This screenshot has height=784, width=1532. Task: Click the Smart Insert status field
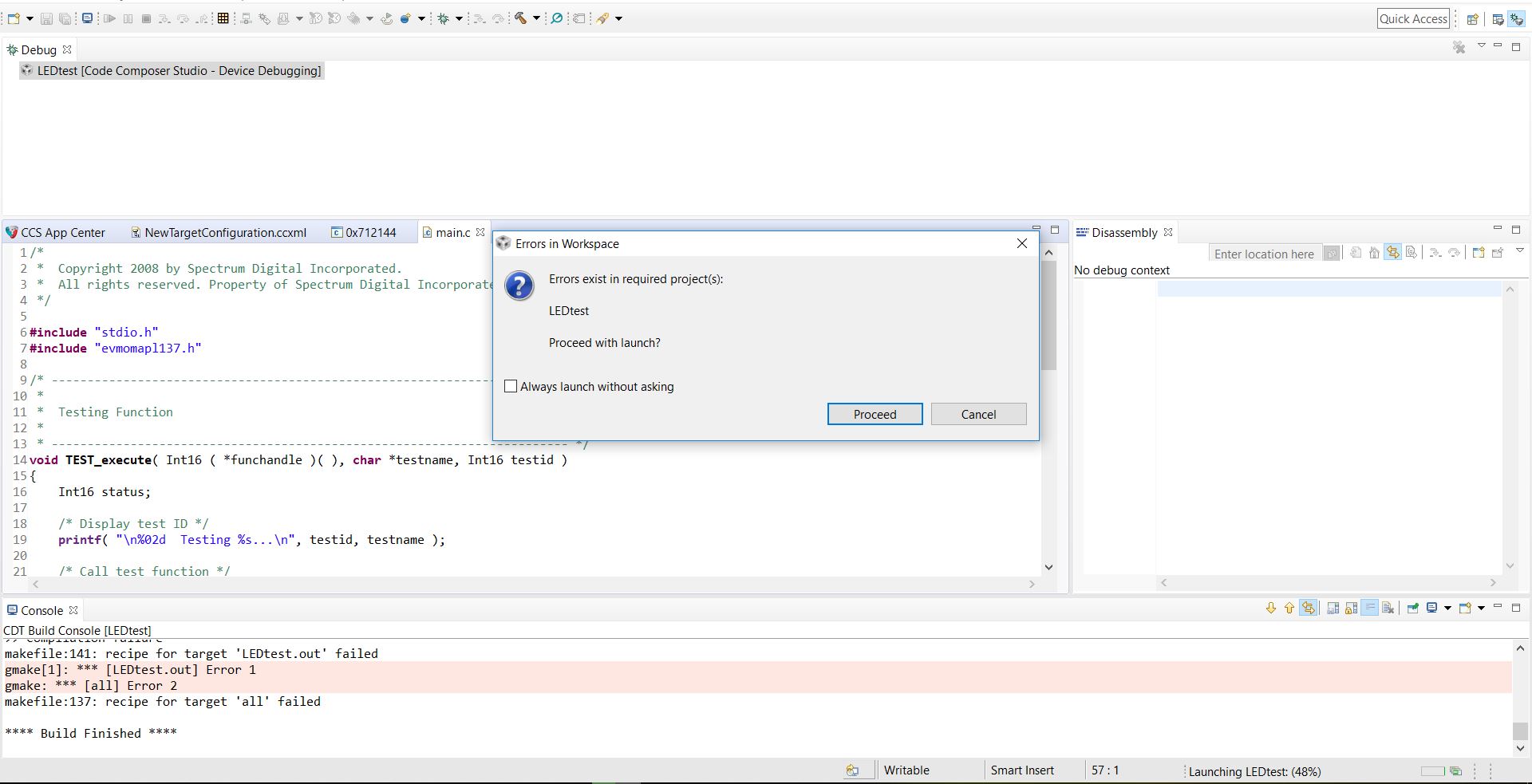[x=1022, y=770]
